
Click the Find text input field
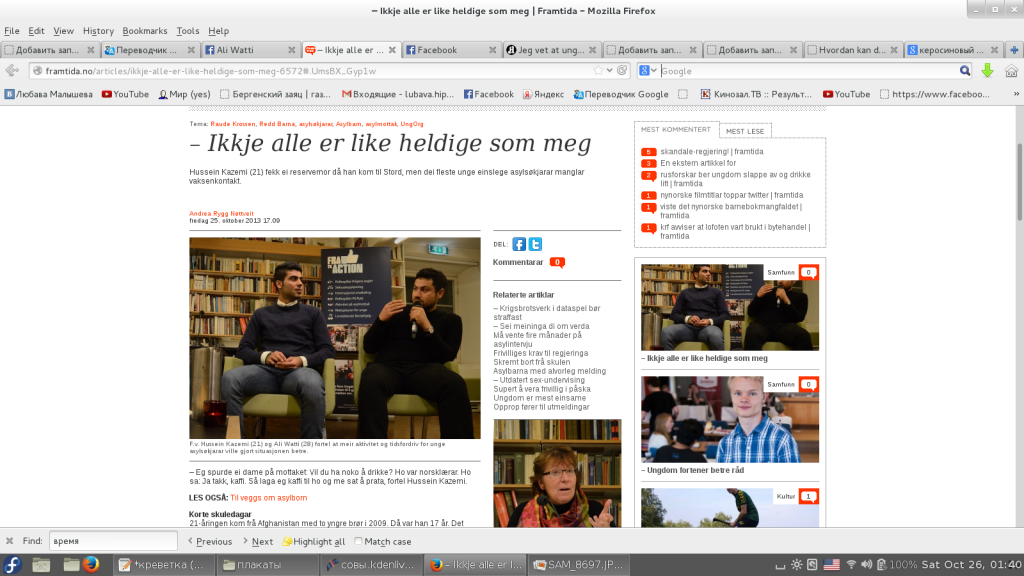[x=112, y=541]
